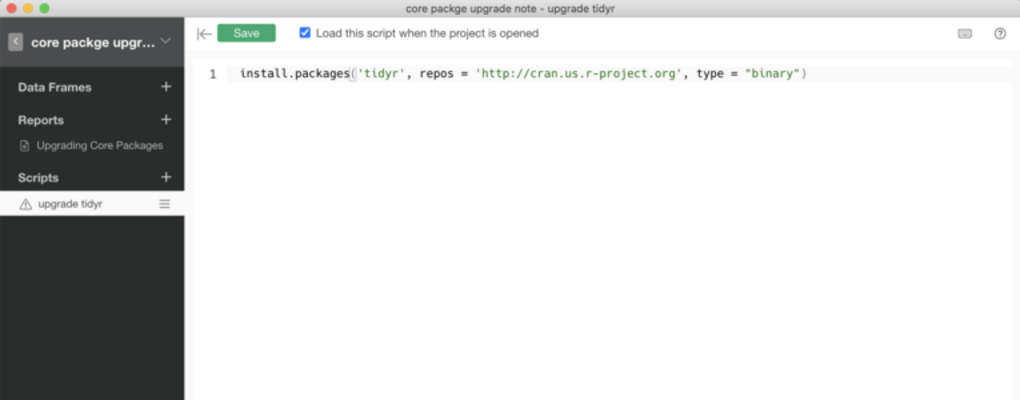Save the script
The image size is (1020, 400).
(x=247, y=33)
